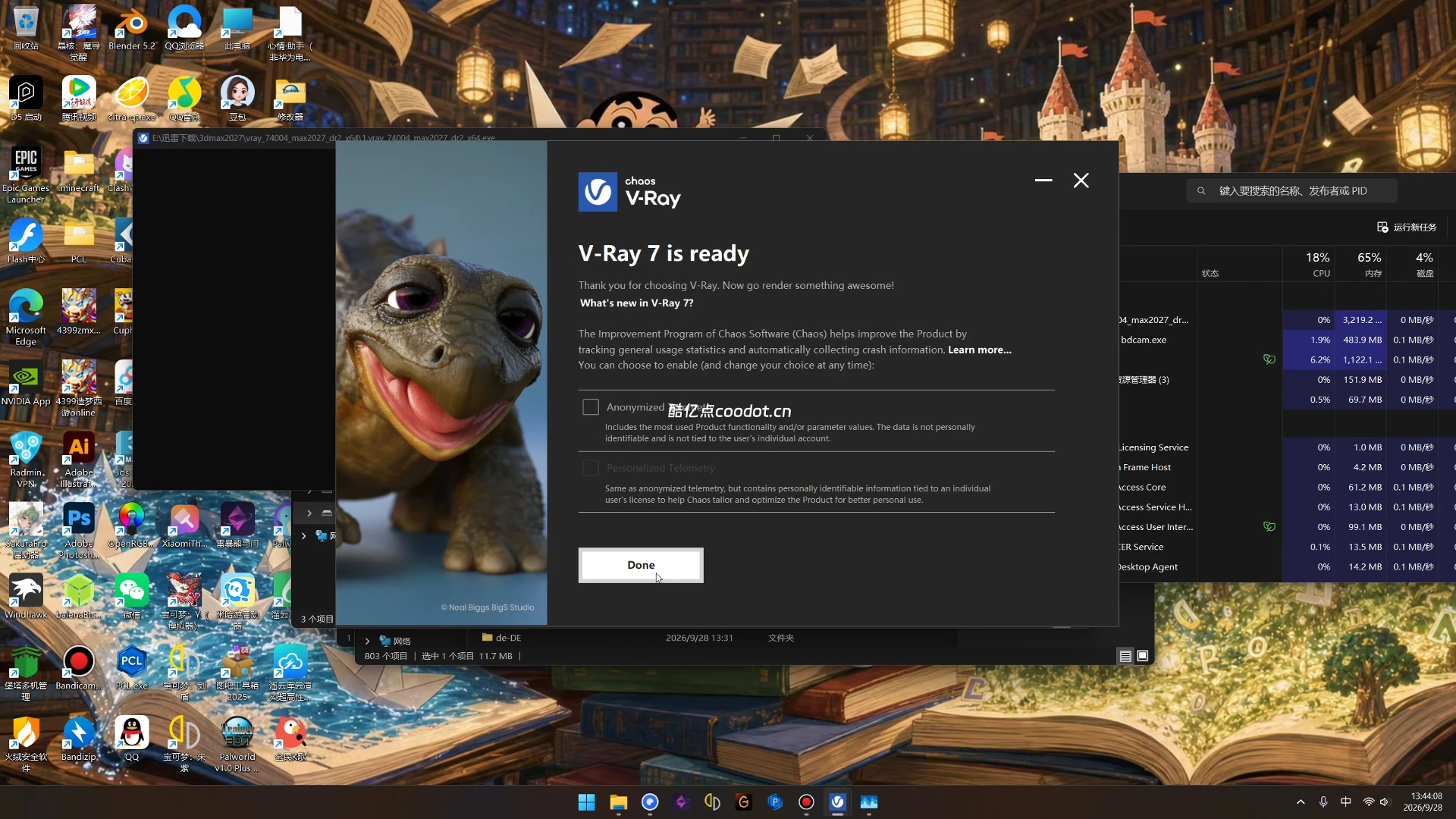The height and width of the screenshot is (819, 1456).
Task: Open the Adobe Illustrator desktop icon
Action: [79, 459]
